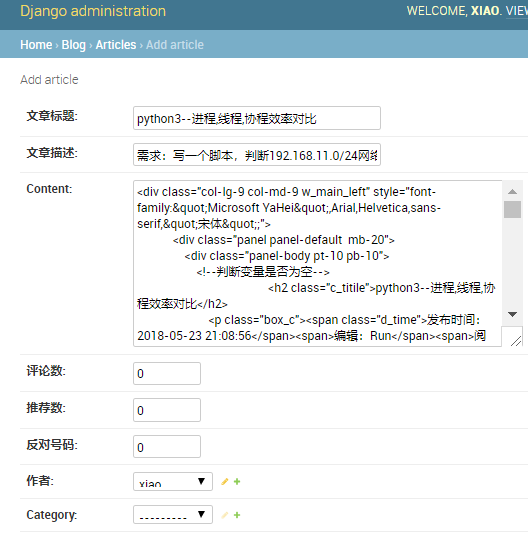The width and height of the screenshot is (528, 538).
Task: Open the Category dropdown
Action: pos(173,514)
